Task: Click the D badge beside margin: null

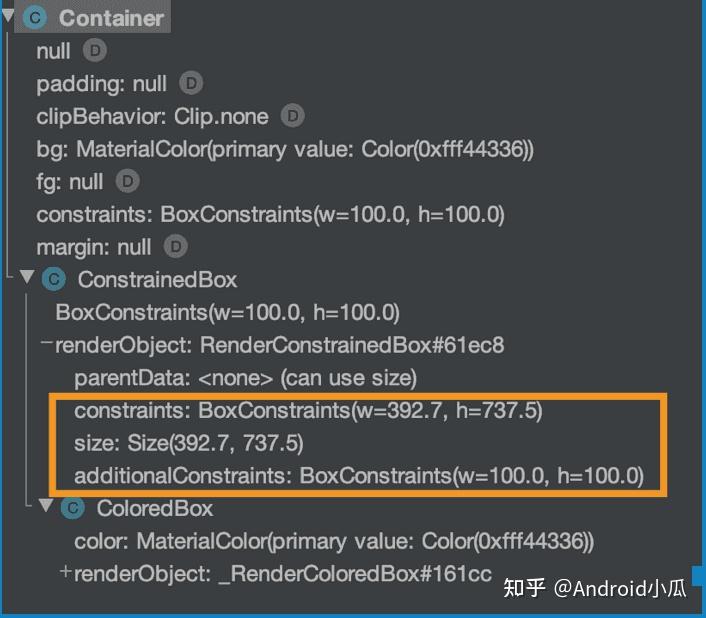Action: [176, 247]
